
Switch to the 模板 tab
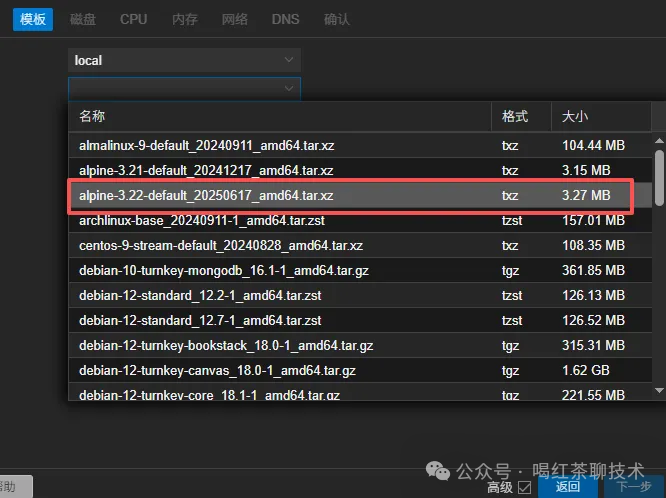tap(33, 19)
